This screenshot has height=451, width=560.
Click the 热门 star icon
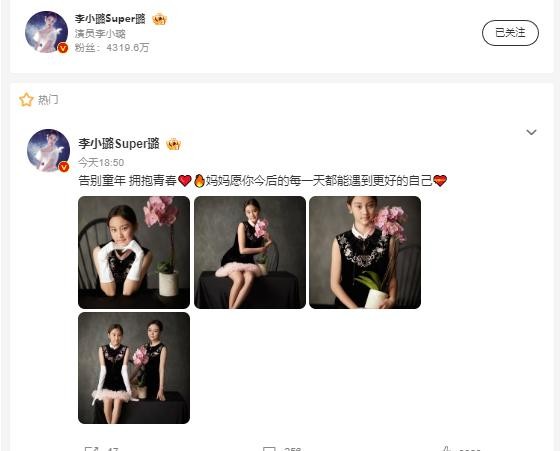click(26, 100)
